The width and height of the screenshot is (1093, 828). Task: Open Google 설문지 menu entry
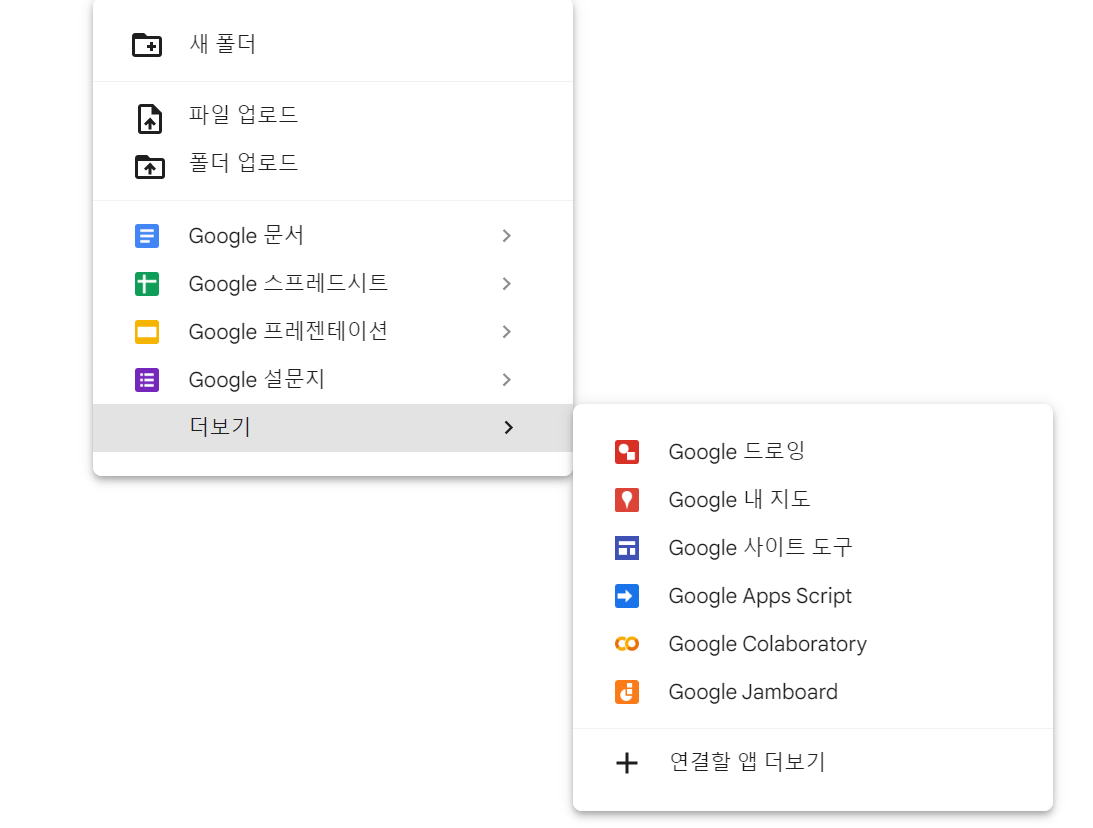tap(333, 380)
